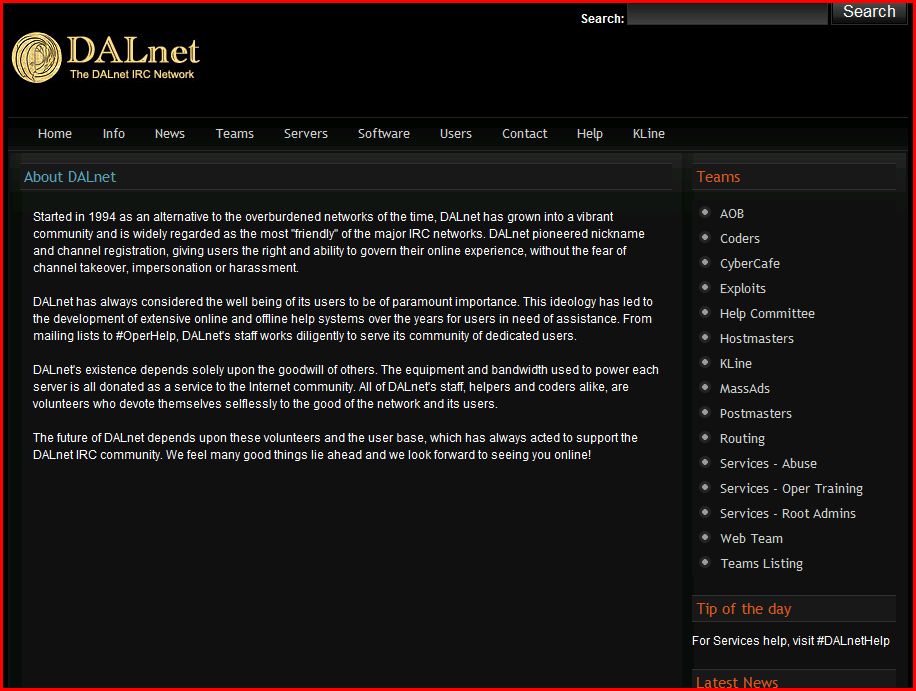Click the DALnet globe logo icon

(x=37, y=57)
